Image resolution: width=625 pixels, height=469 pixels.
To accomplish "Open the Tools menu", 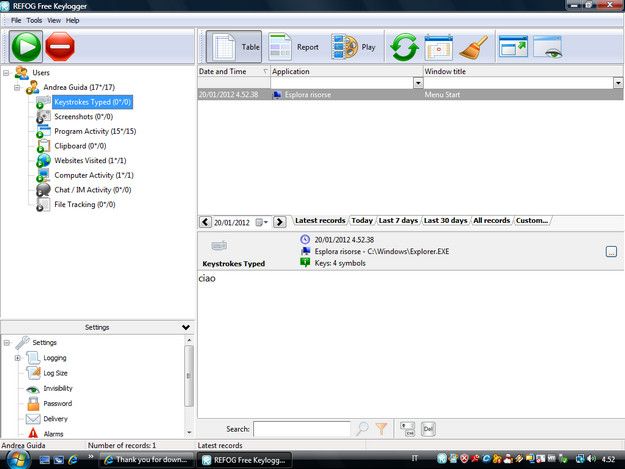I will point(34,20).
